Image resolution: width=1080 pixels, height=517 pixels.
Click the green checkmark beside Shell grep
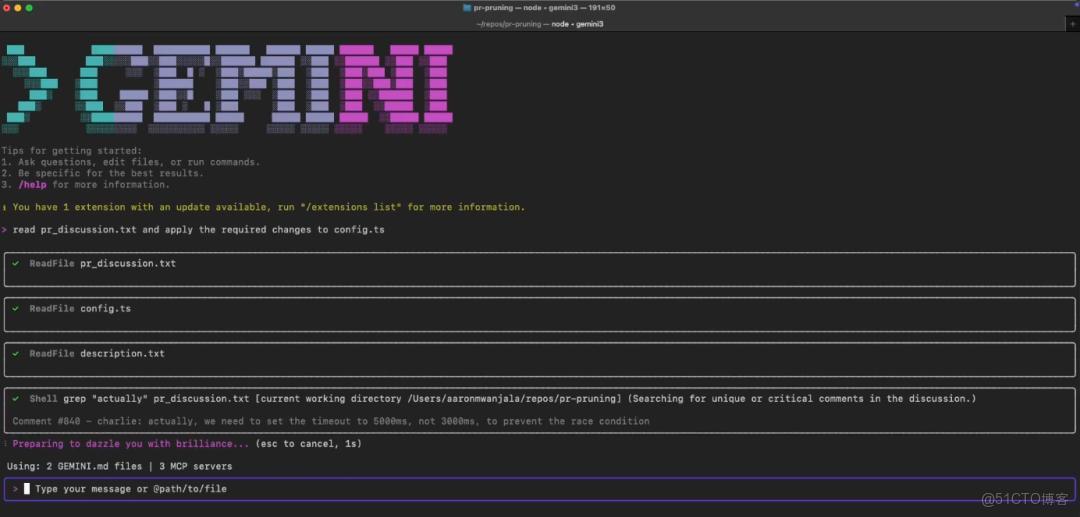[15, 399]
